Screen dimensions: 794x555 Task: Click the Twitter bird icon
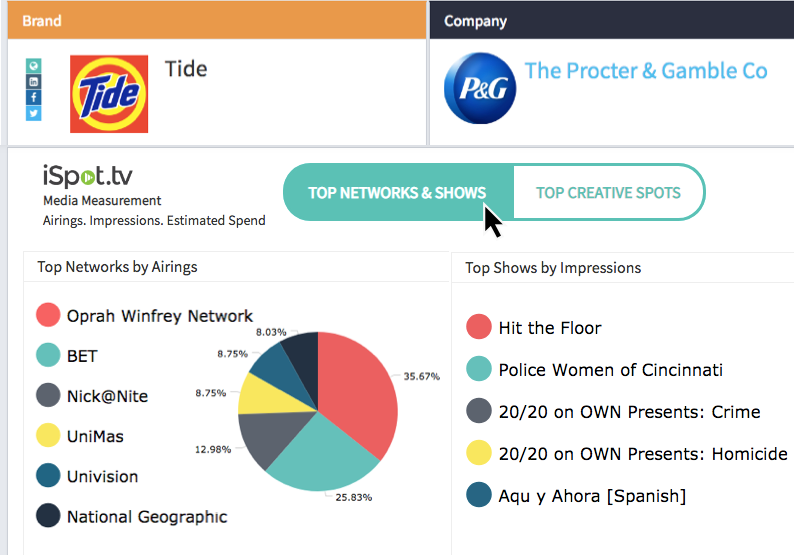pos(34,113)
